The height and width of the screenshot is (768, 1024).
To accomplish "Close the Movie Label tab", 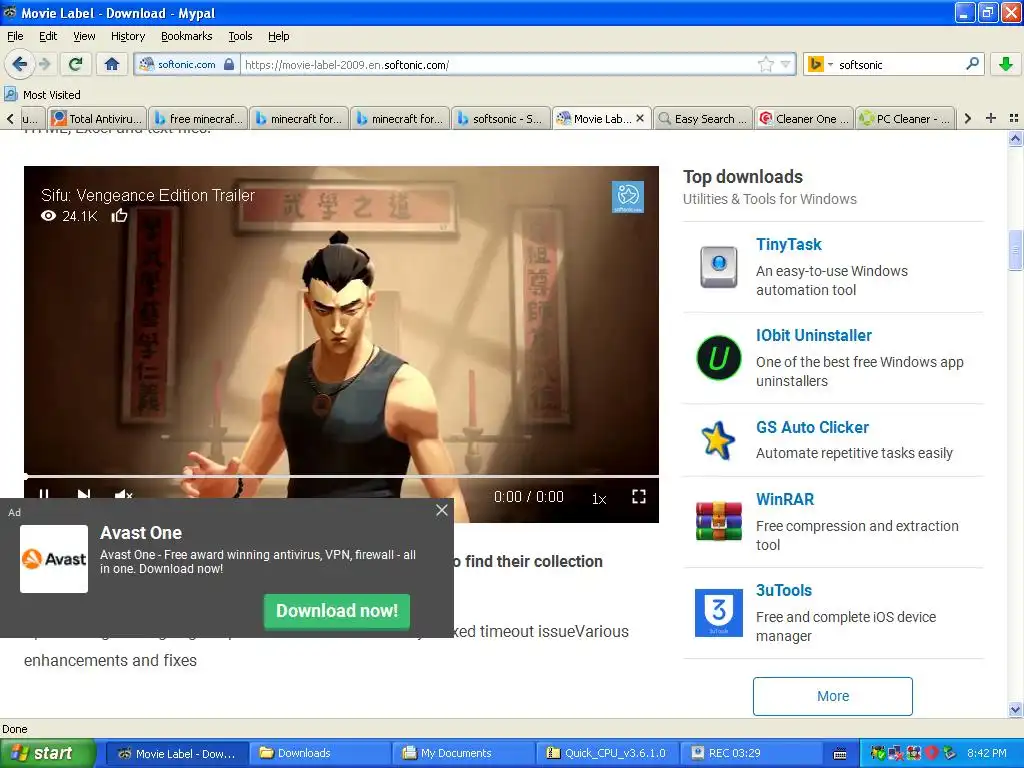I will pos(640,118).
